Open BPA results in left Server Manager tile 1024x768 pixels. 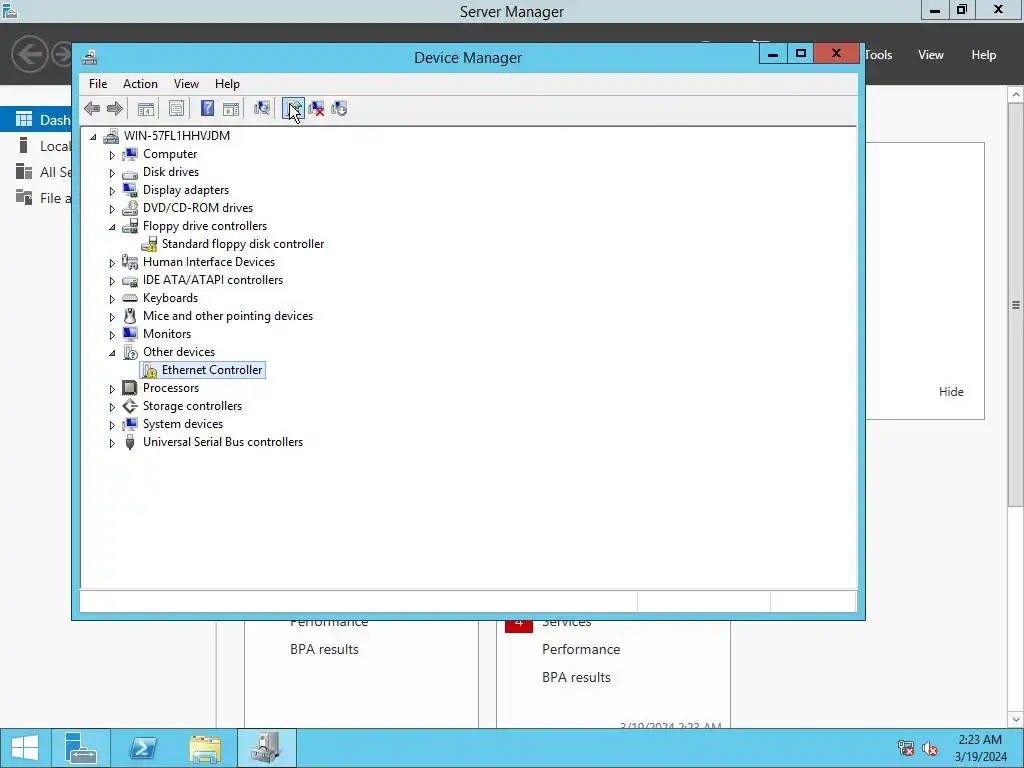(324, 649)
